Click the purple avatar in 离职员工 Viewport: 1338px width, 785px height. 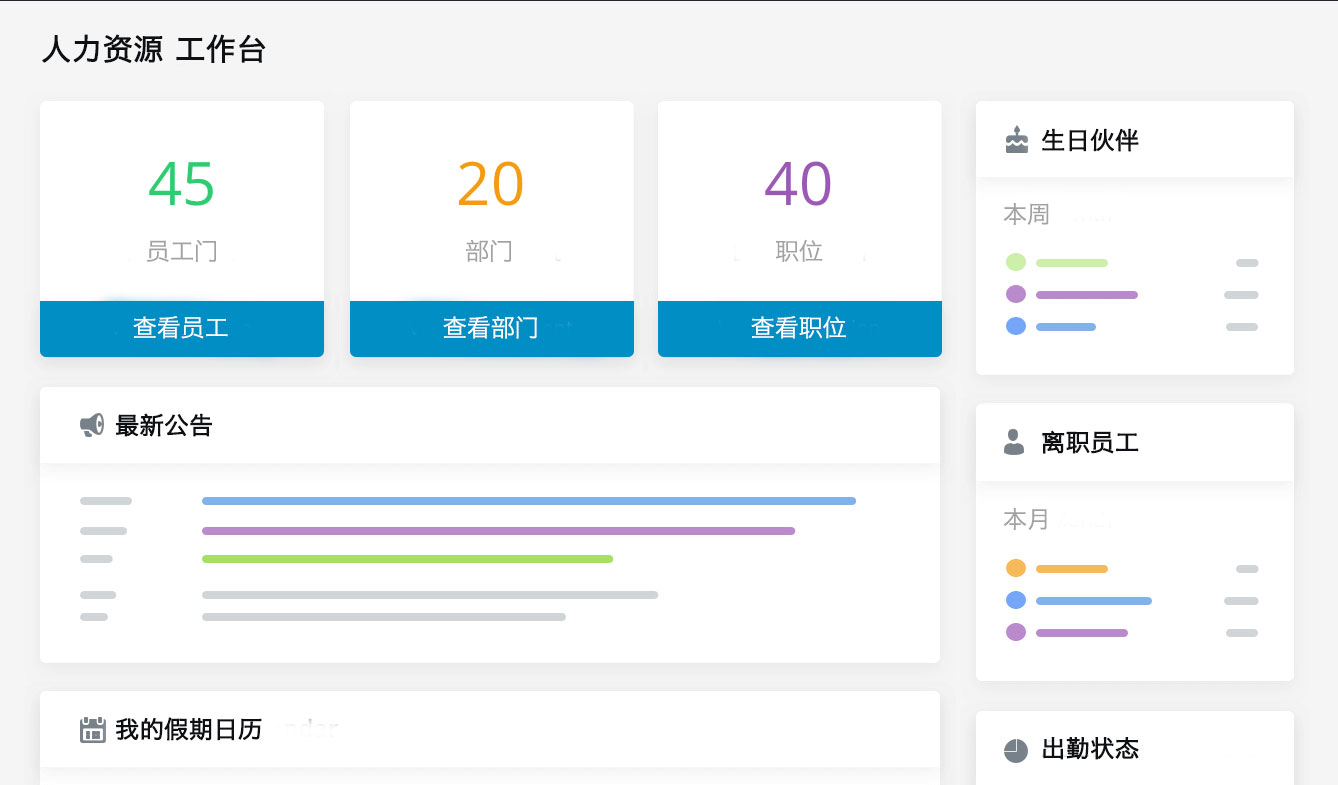click(1016, 632)
